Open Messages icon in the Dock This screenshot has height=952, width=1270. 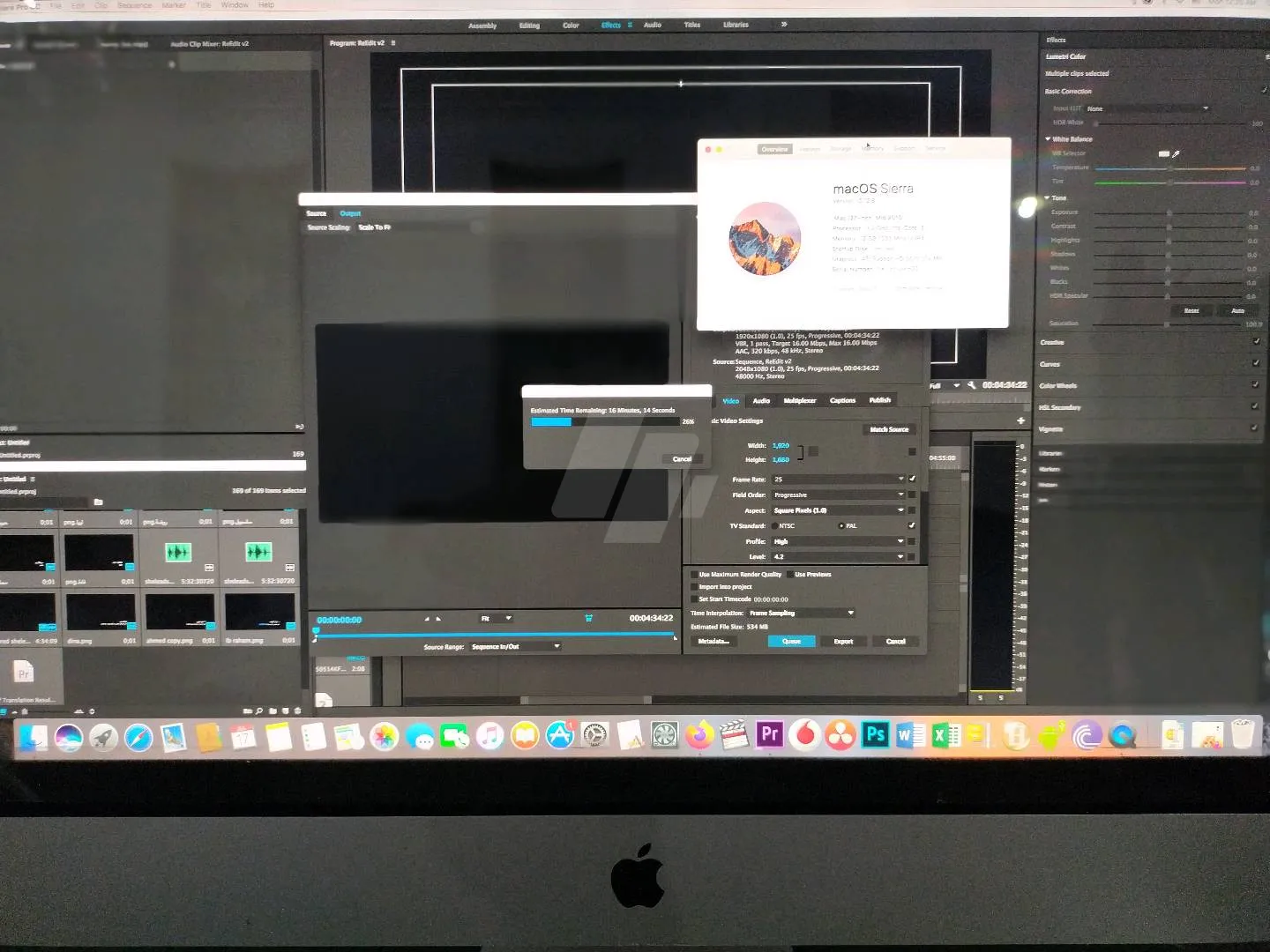pos(421,737)
